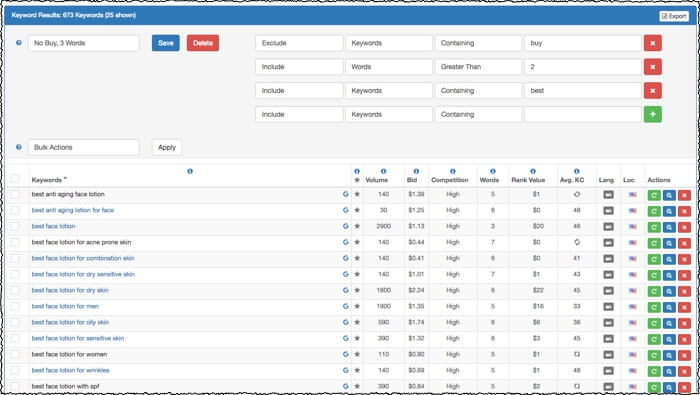Star the 'best anti aging face lotion' keyword

pyautogui.click(x=357, y=194)
